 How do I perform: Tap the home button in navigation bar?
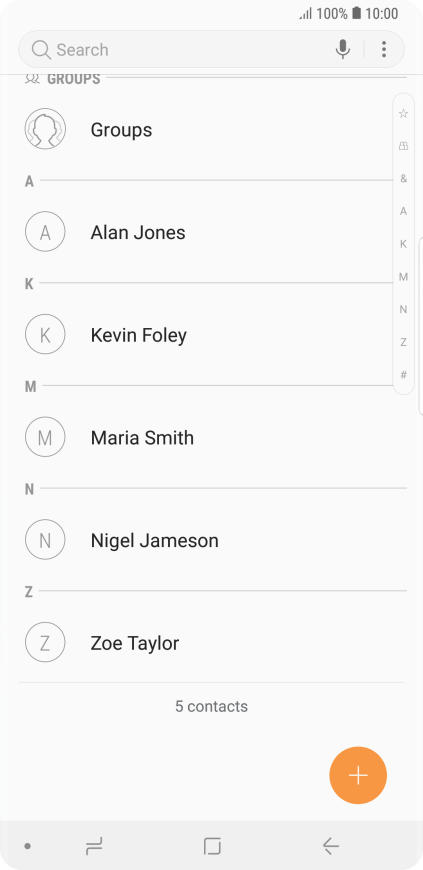[212, 846]
